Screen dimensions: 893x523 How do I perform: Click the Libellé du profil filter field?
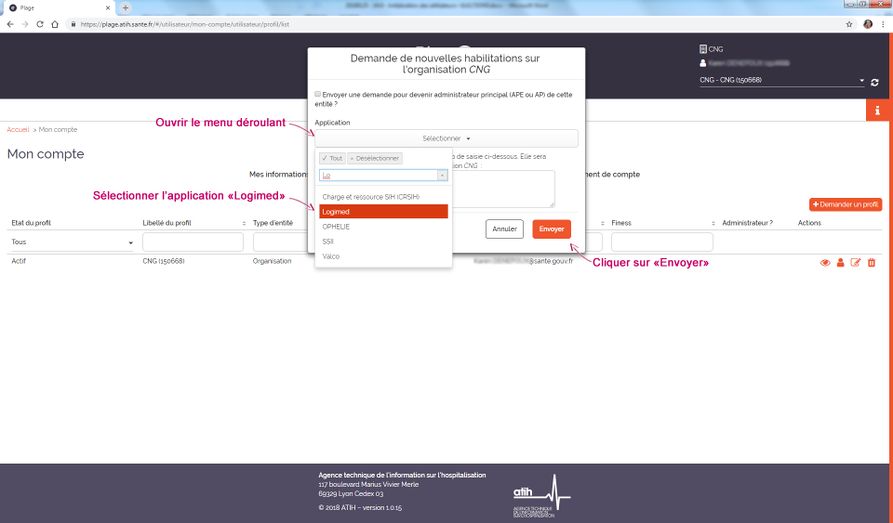click(192, 242)
